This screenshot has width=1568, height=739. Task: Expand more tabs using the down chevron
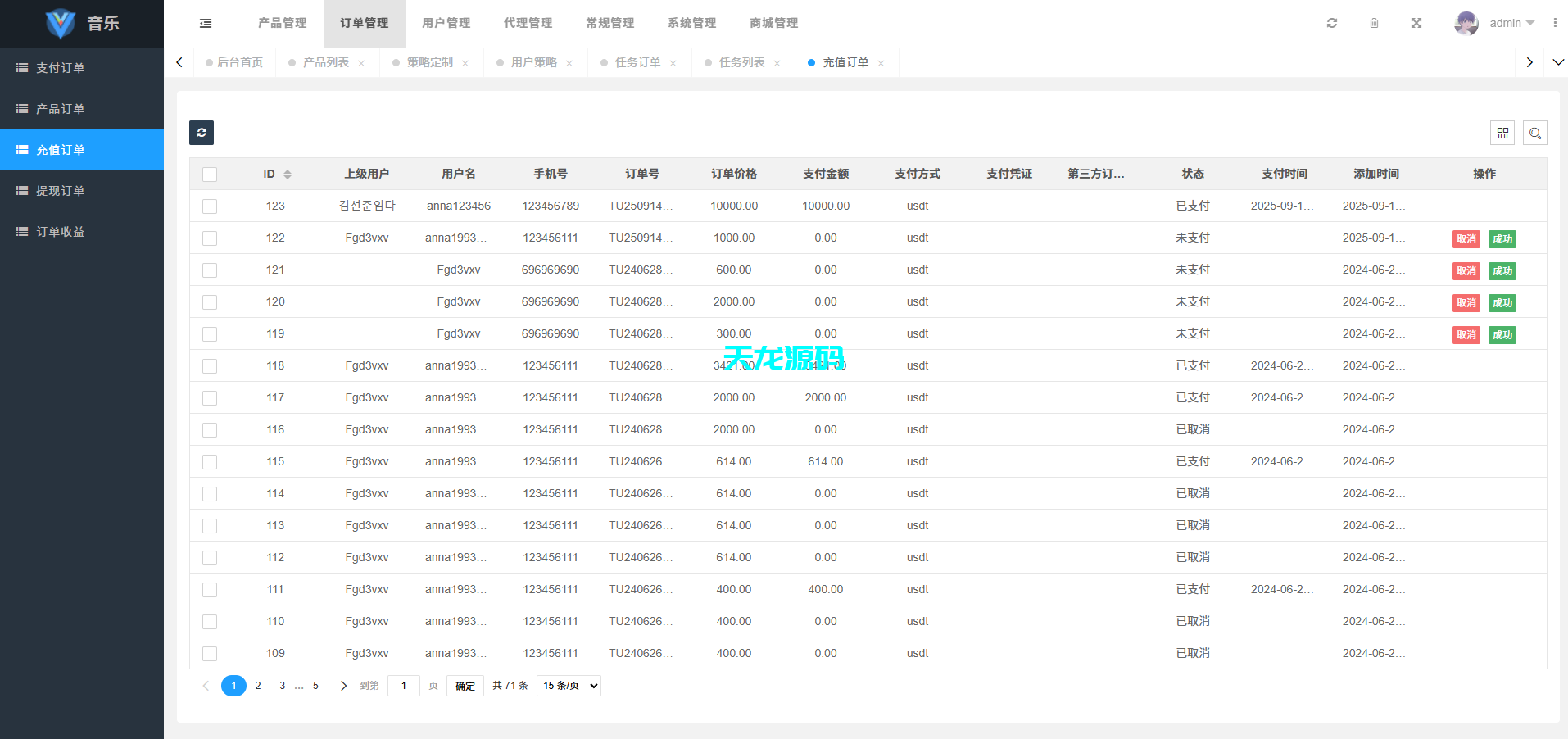tap(1557, 62)
